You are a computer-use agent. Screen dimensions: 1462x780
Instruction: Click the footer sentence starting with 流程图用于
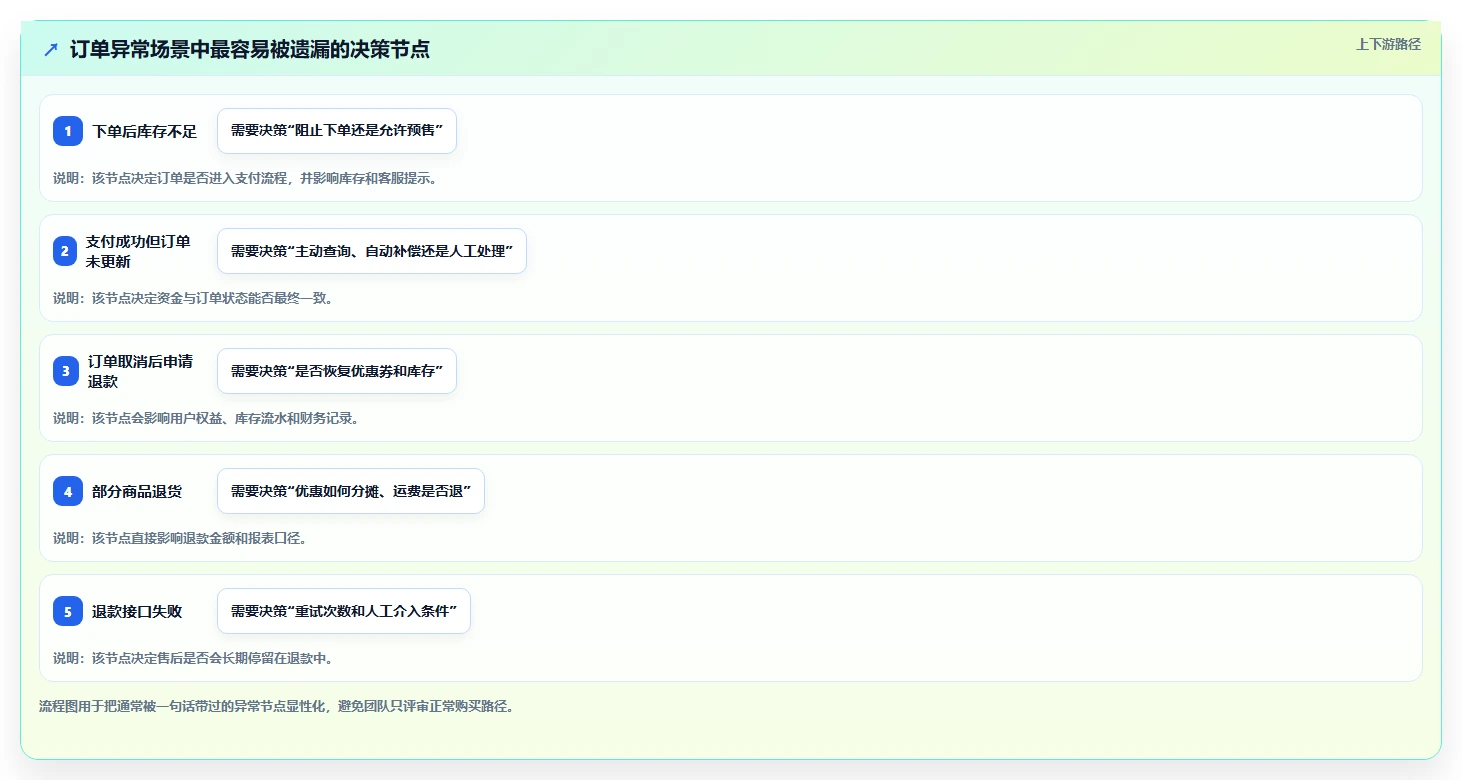pyautogui.click(x=276, y=706)
